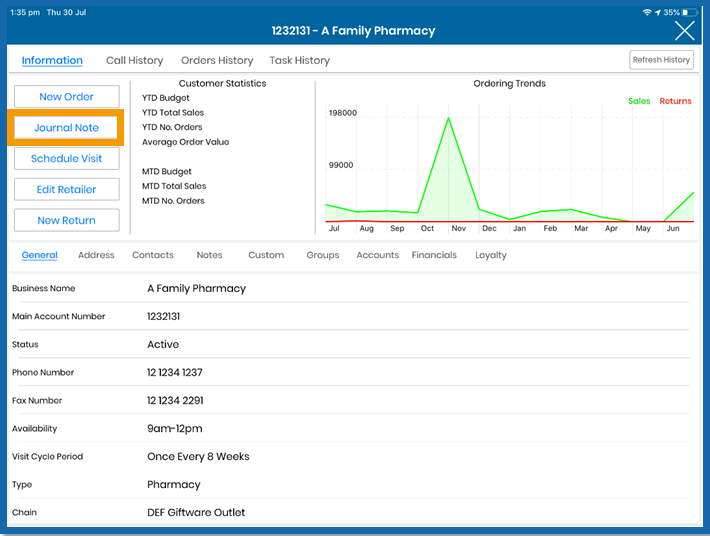
Task: Open the Journal Note button
Action: point(67,128)
